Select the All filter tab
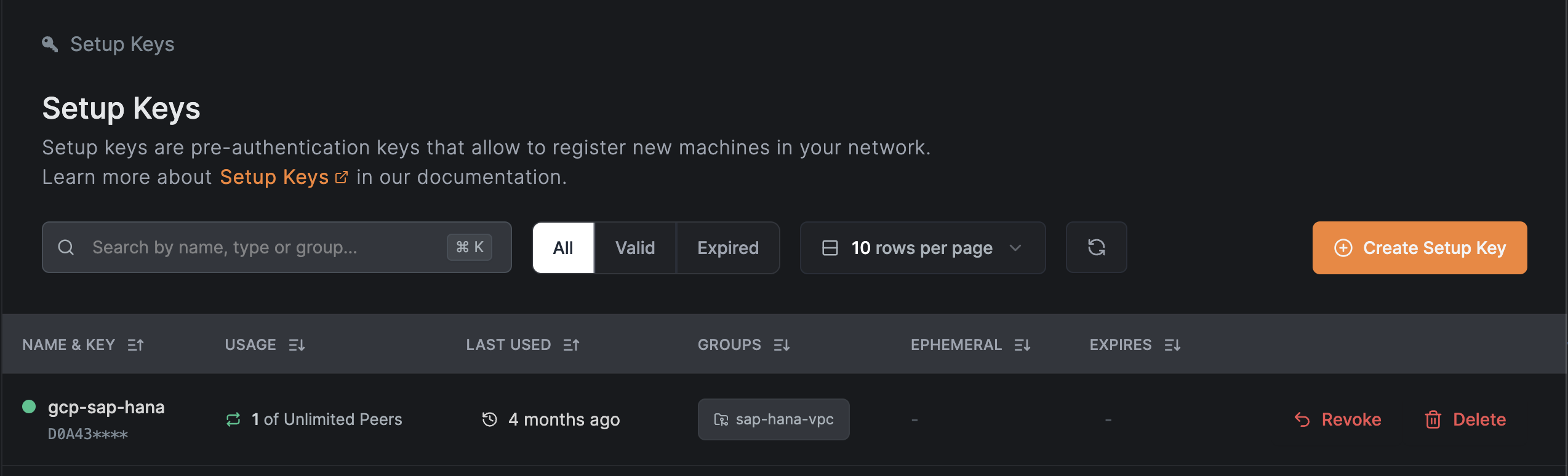The image size is (1568, 476). [x=563, y=248]
